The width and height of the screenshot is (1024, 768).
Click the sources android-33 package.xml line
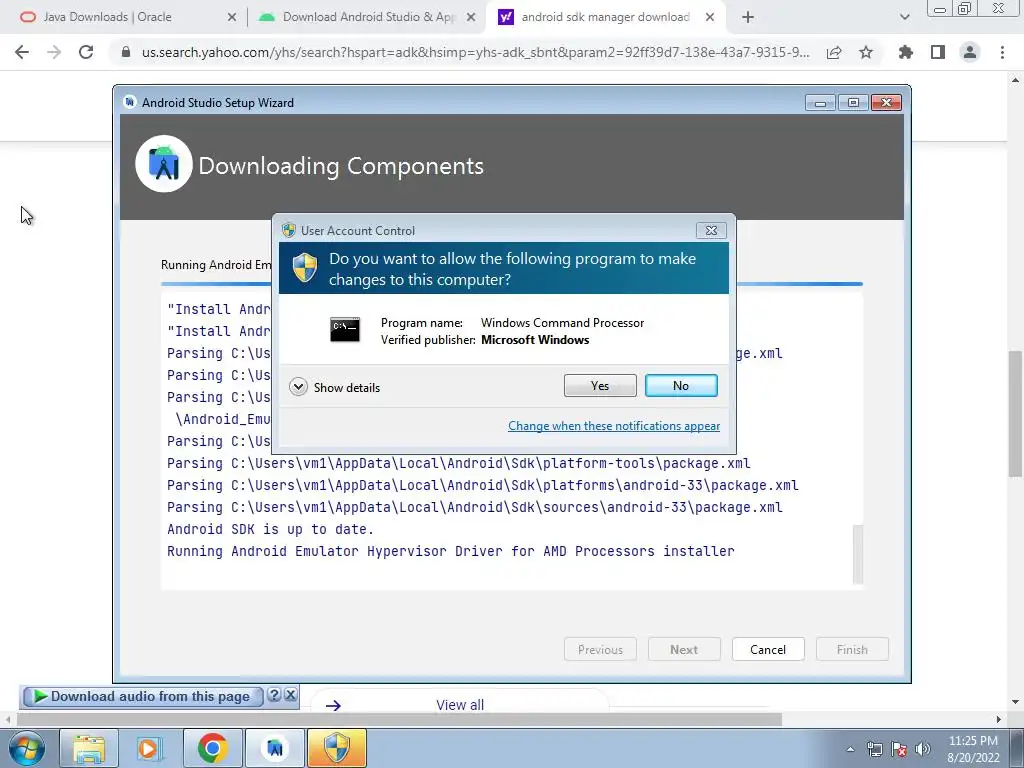tap(475, 507)
